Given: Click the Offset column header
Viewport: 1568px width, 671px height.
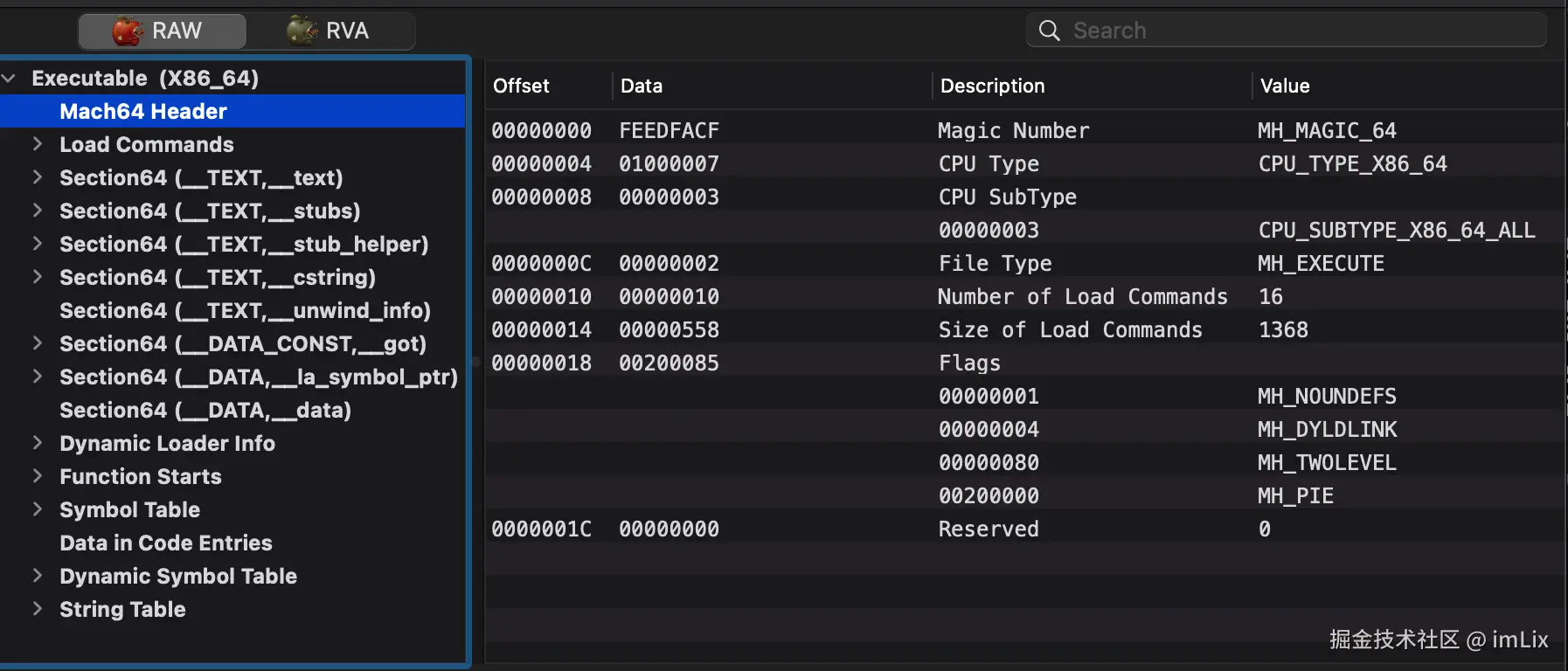Looking at the screenshot, I should pos(522,86).
